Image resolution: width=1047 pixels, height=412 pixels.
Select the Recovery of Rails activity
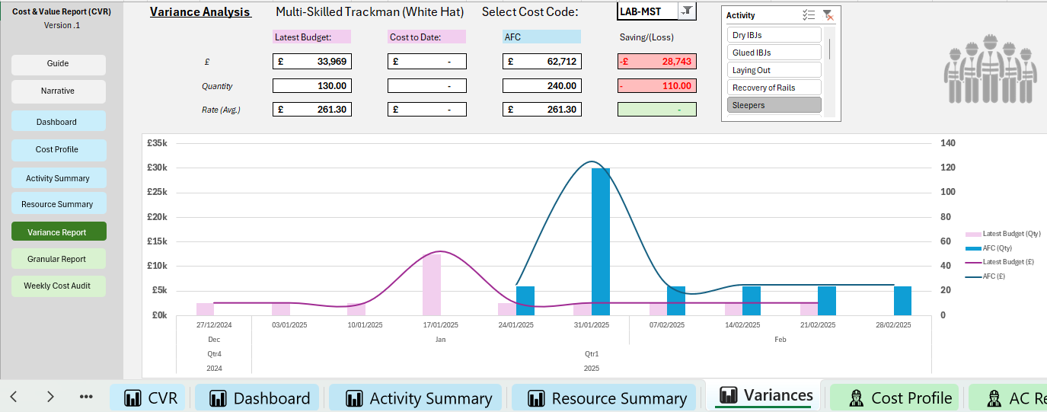[774, 87]
